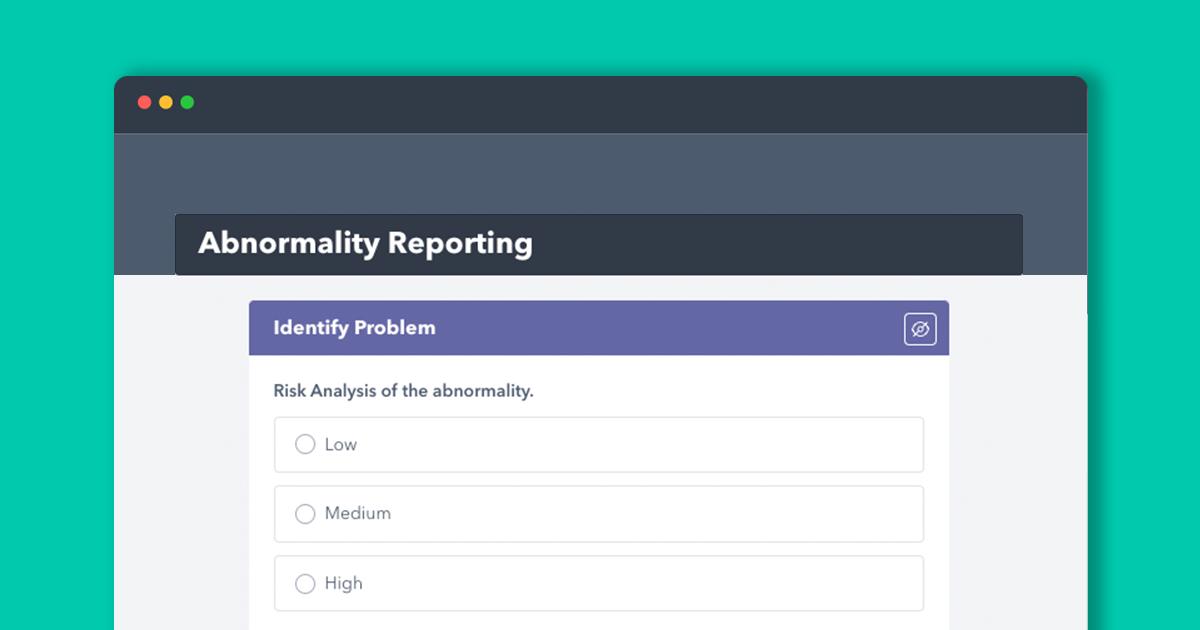Click the Identify Problem section header
The width and height of the screenshot is (1200, 630).
354,328
